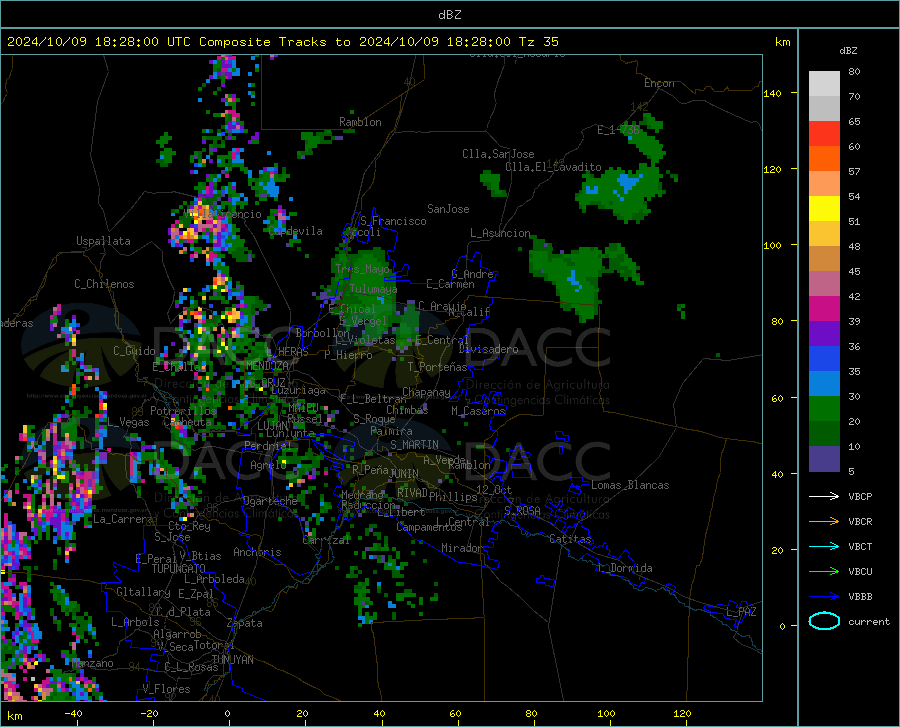The height and width of the screenshot is (727, 900).
Task: Click the L_Asuncion place label
Action: click(x=500, y=233)
